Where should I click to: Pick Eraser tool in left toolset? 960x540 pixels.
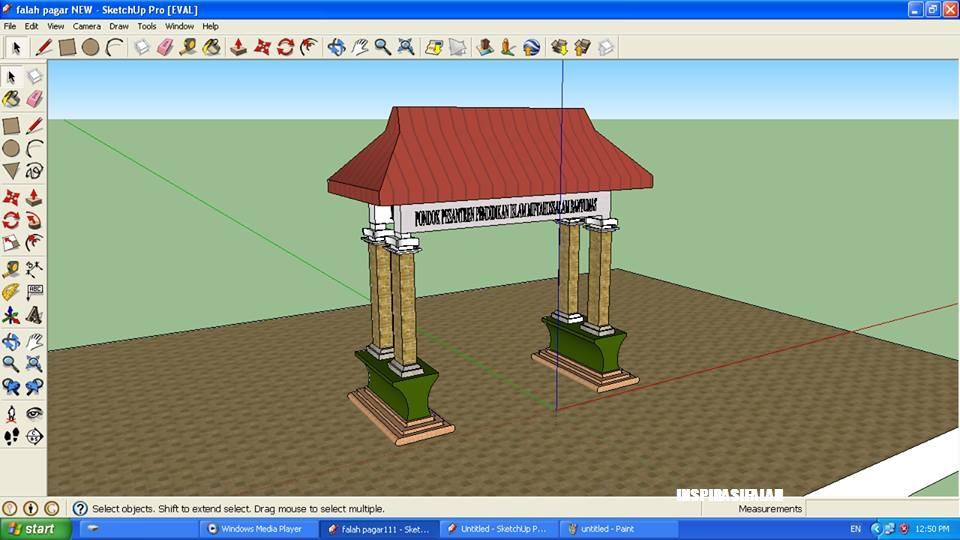coord(34,99)
